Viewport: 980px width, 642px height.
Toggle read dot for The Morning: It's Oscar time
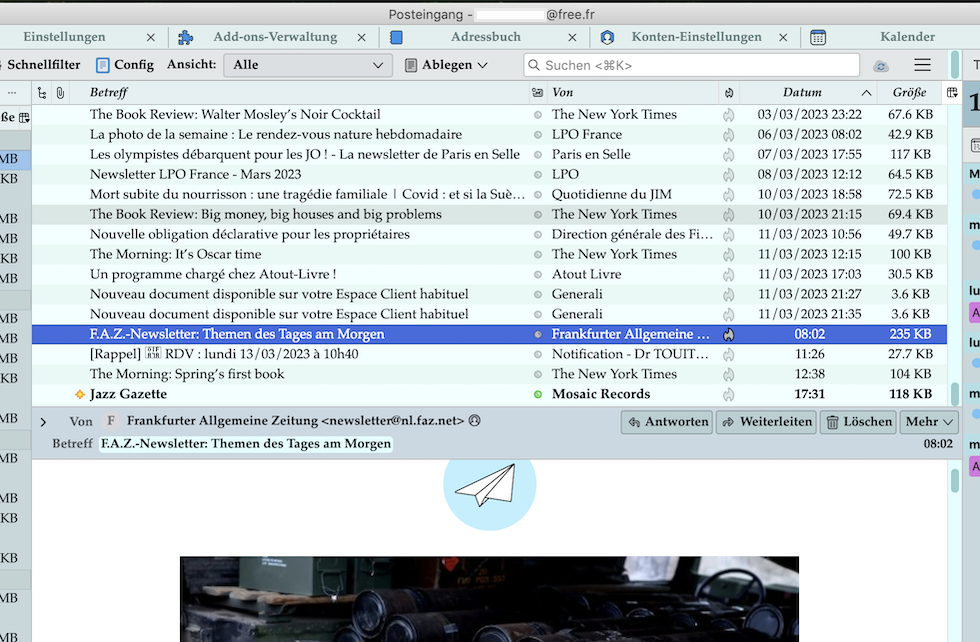pyautogui.click(x=538, y=254)
